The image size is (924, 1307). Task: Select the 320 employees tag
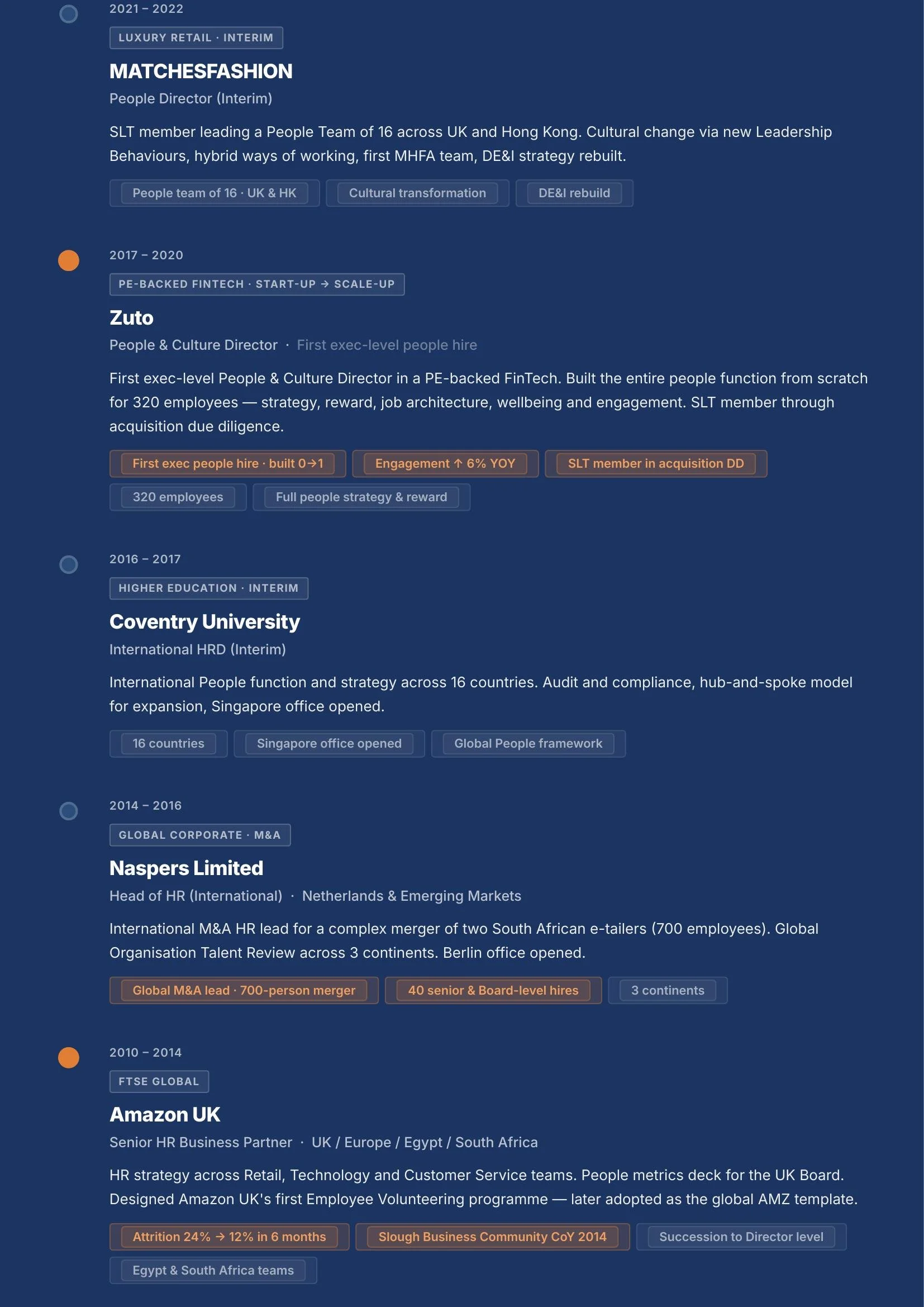coord(178,497)
